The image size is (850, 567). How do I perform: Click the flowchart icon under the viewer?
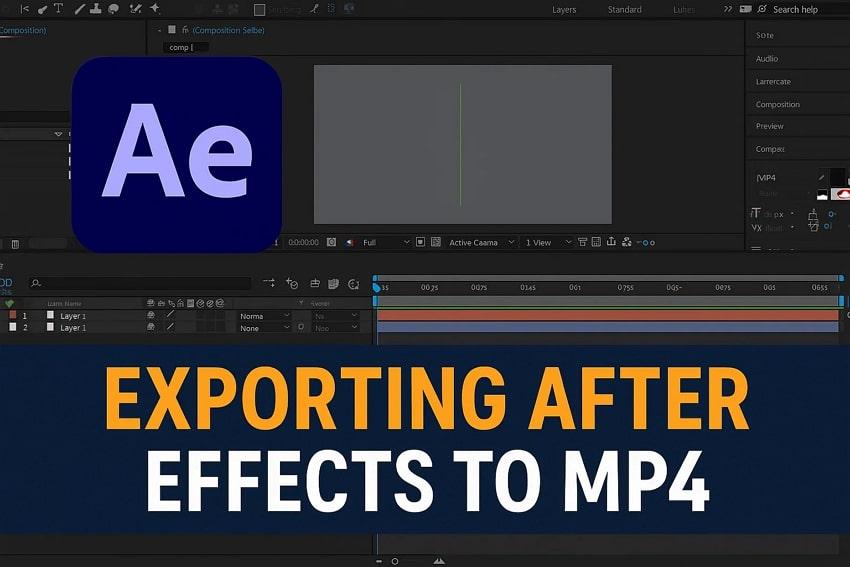627,242
